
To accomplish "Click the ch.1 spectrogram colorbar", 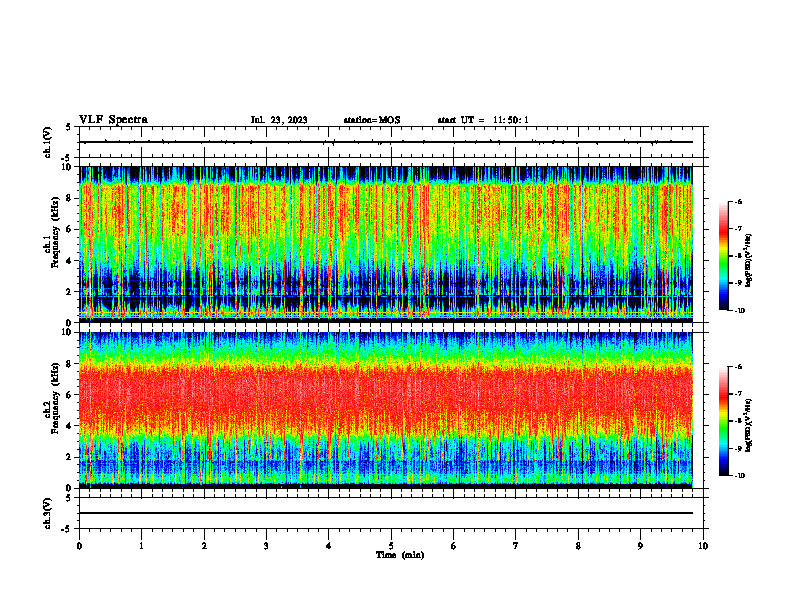I will pos(724,256).
